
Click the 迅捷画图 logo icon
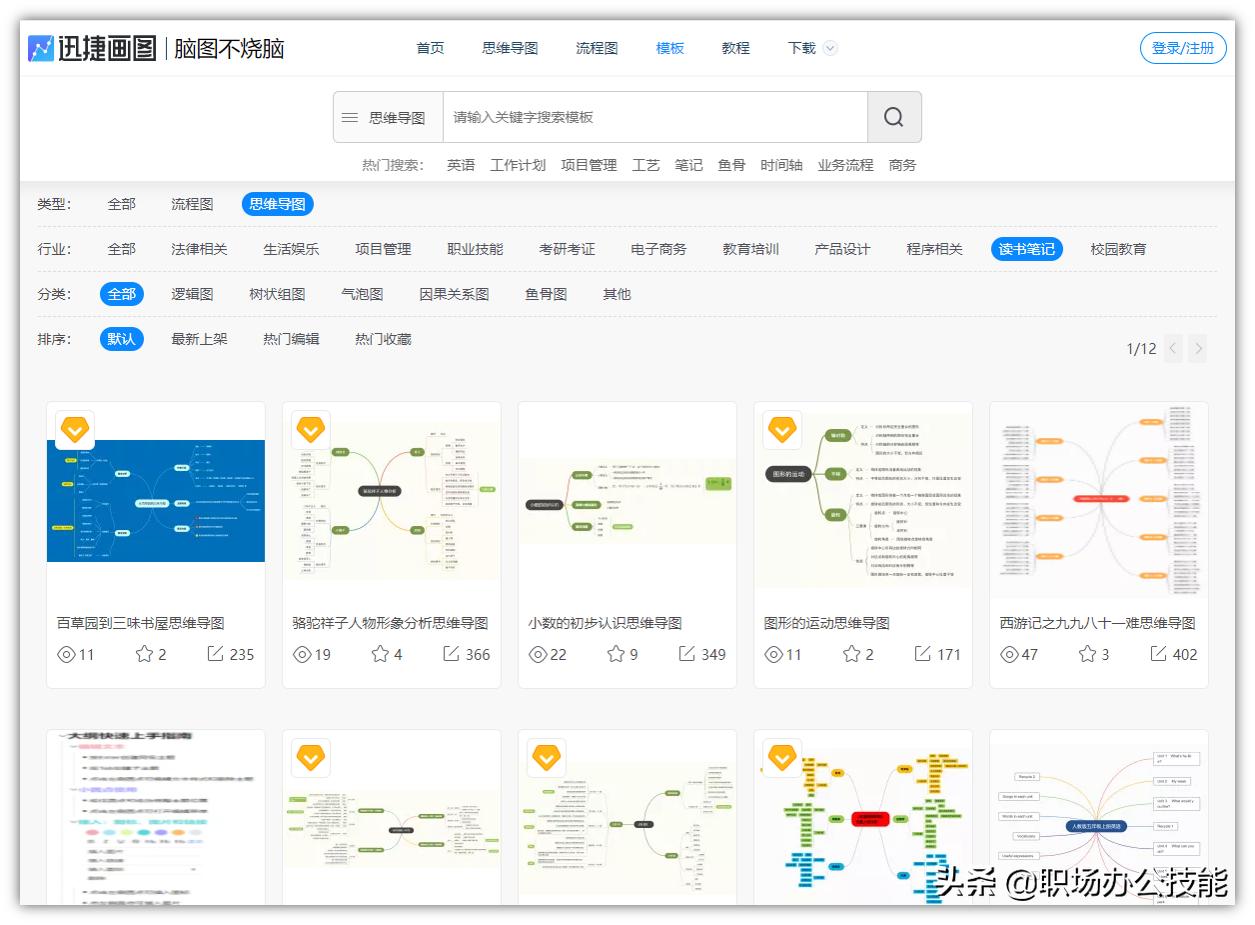tap(38, 47)
